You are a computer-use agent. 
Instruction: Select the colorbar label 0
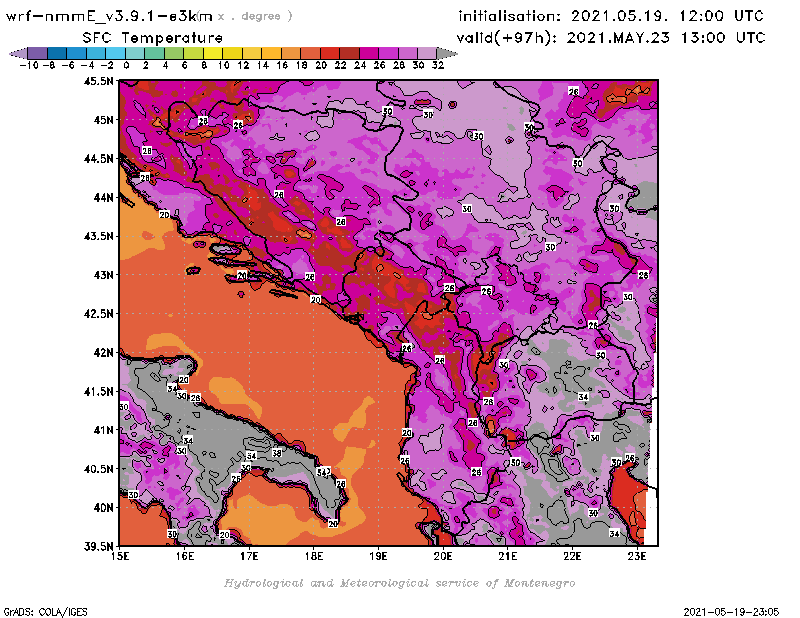pyautogui.click(x=126, y=65)
